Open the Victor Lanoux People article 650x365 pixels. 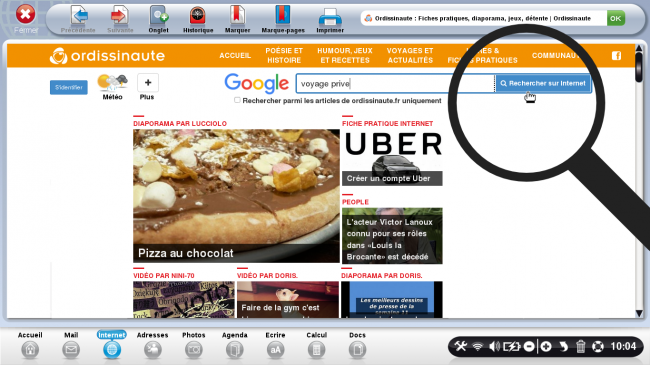[392, 236]
